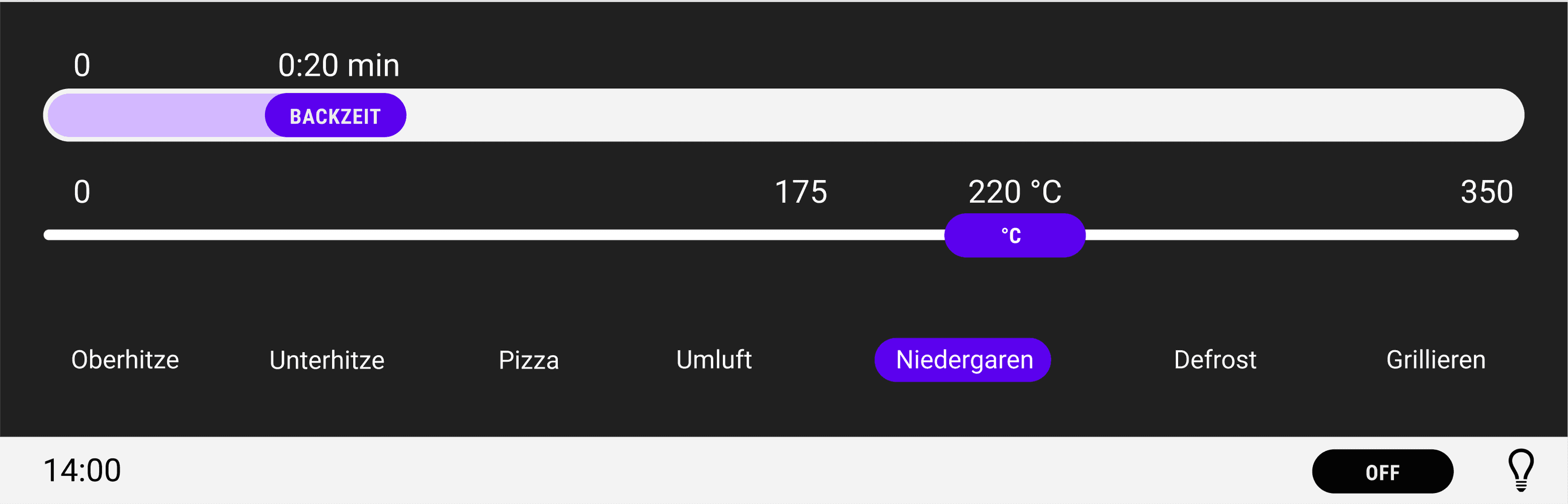Viewport: 1568px width, 504px height.
Task: Choose the Pizza mode
Action: pos(528,360)
